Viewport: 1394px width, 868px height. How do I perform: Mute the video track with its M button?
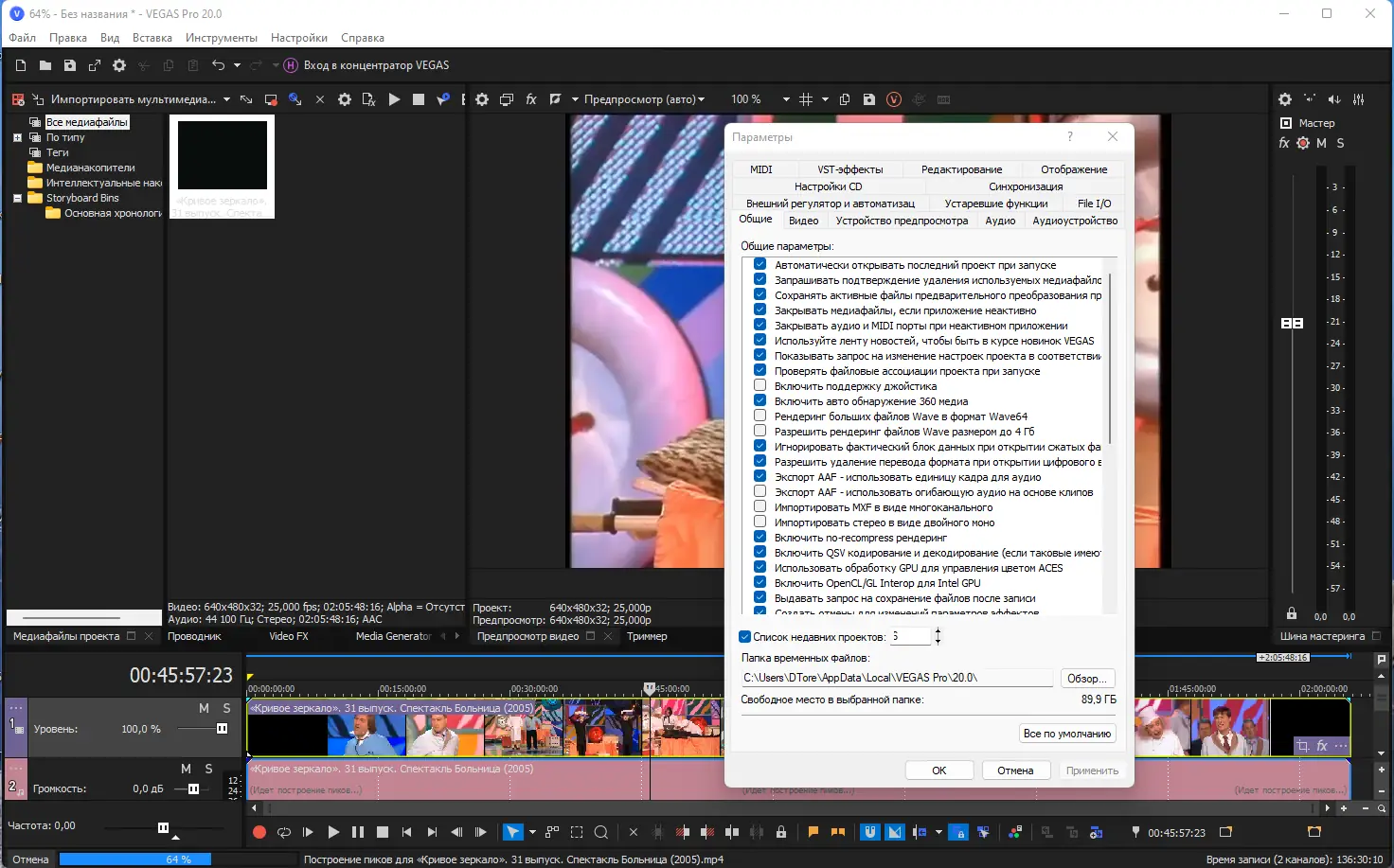(x=204, y=708)
